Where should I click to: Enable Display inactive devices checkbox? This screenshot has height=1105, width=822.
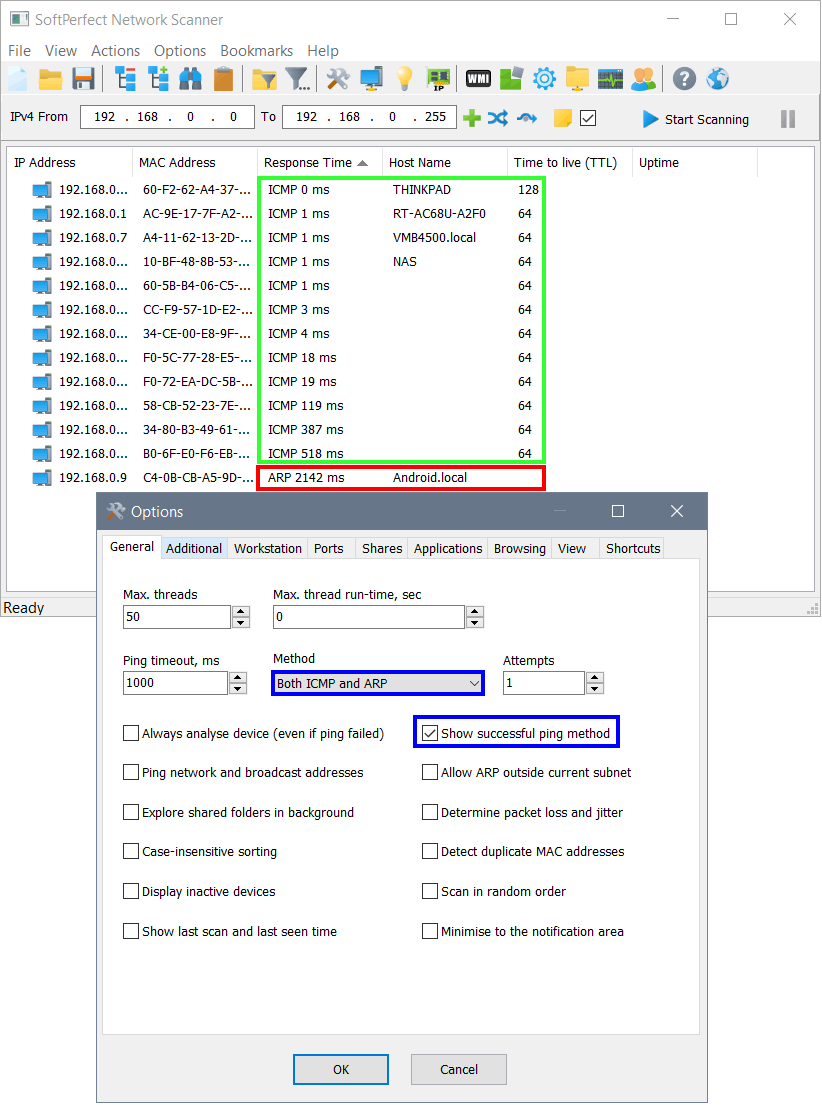click(130, 891)
